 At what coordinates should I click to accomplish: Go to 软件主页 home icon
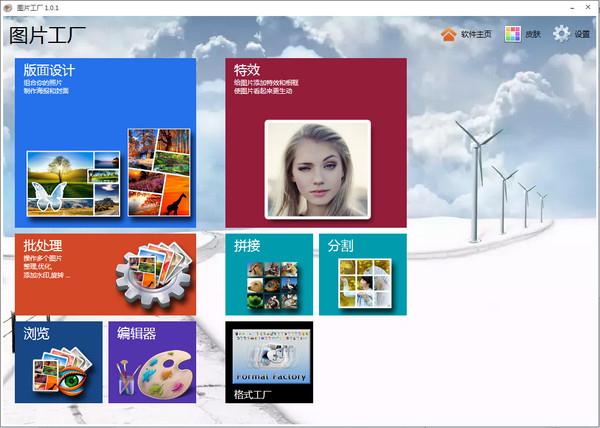pos(448,35)
